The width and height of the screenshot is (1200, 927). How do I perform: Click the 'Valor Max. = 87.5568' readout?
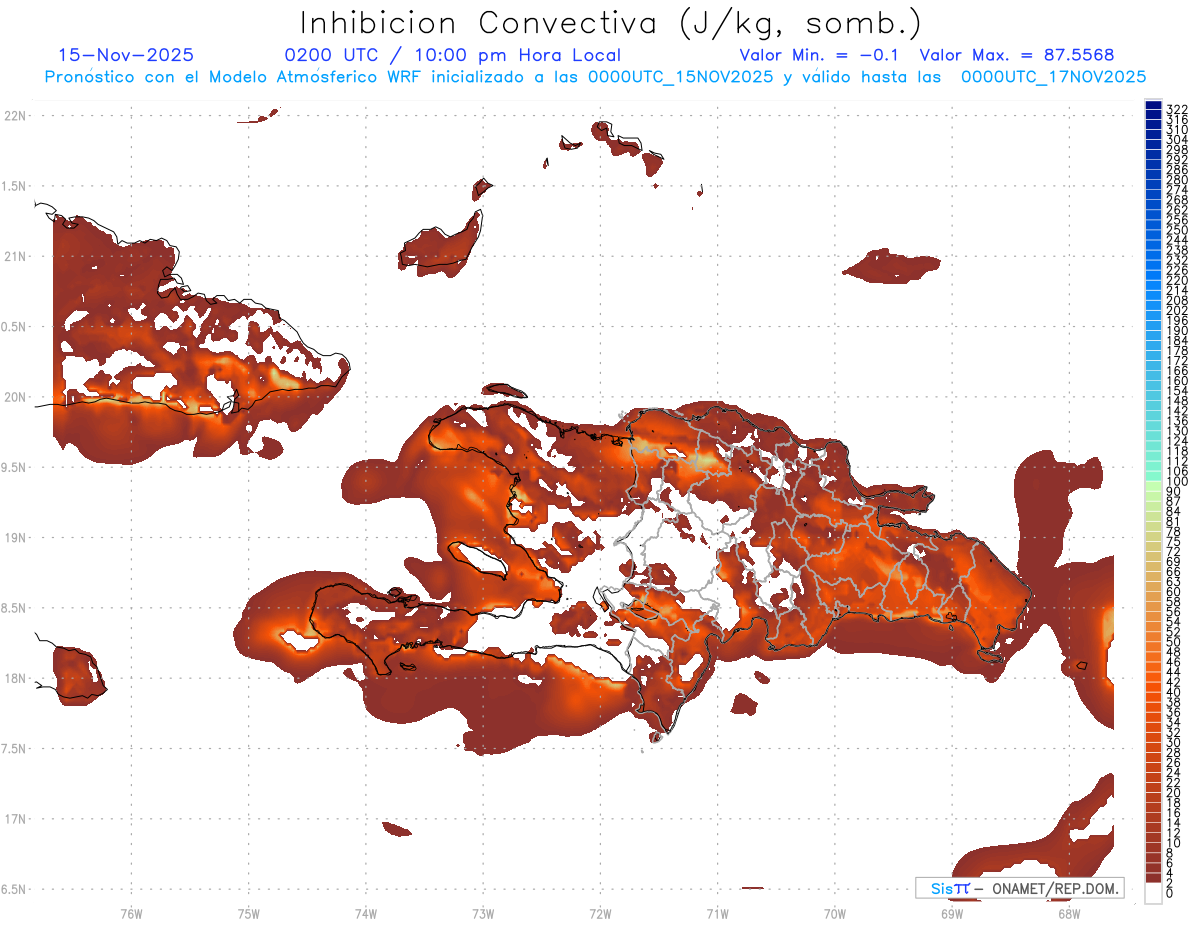[1017, 55]
